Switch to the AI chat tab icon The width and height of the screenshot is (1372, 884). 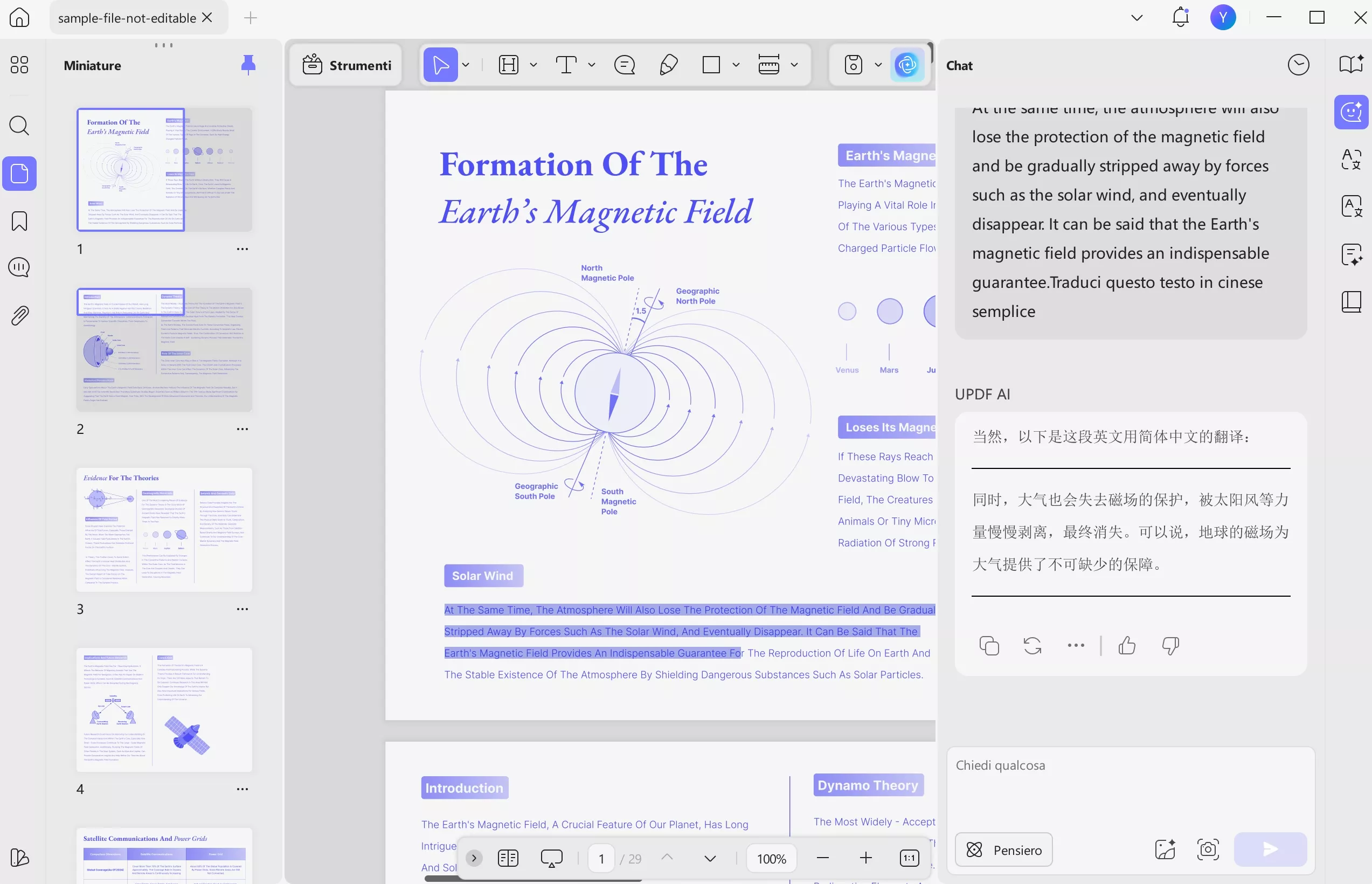coord(1352,112)
